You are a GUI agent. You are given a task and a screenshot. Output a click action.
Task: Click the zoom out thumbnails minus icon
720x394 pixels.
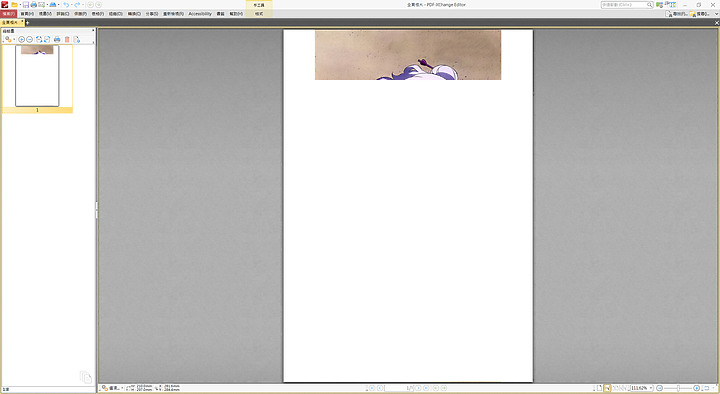coord(29,39)
